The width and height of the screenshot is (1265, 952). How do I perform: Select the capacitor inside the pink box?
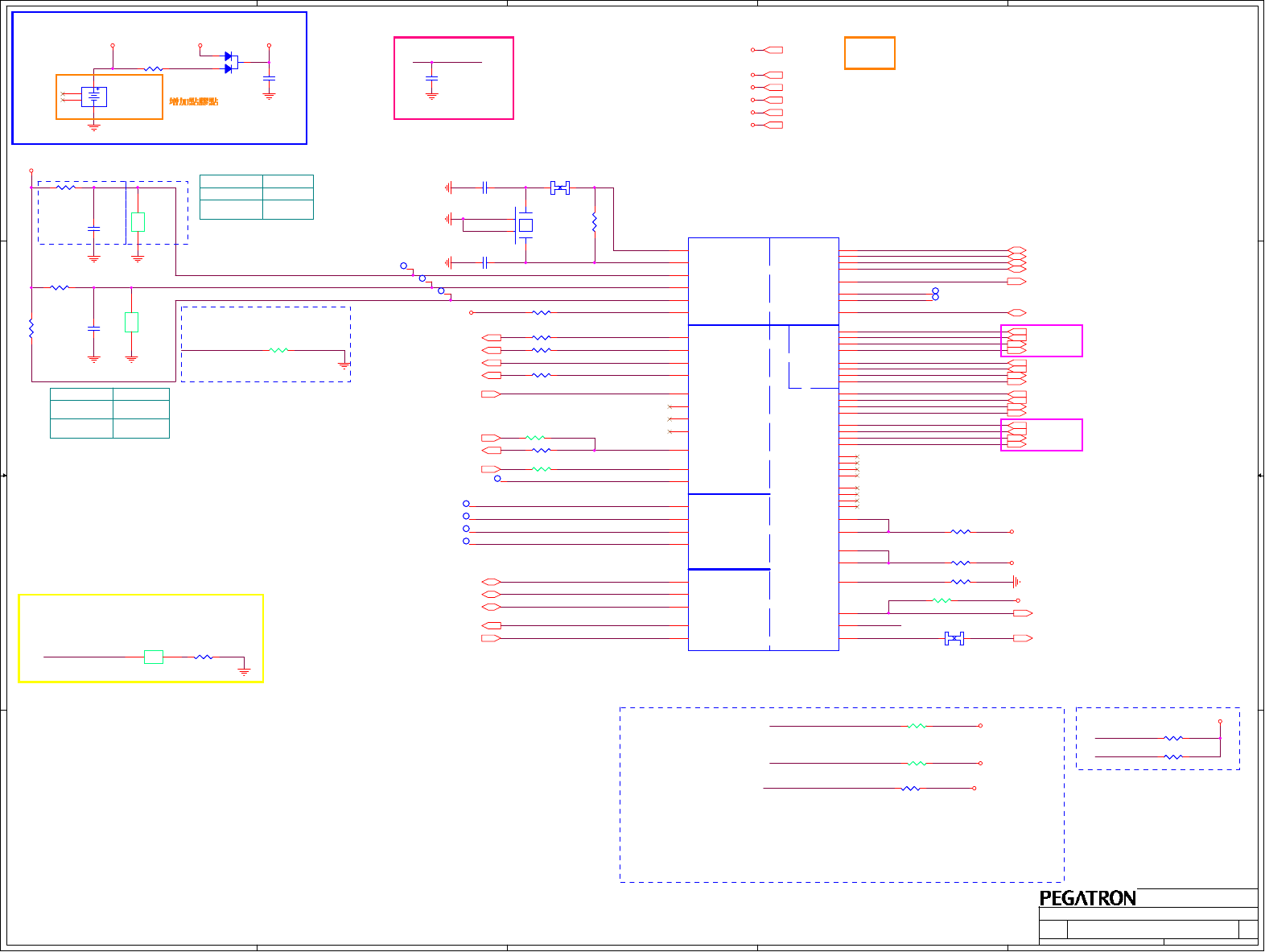[x=431, y=79]
